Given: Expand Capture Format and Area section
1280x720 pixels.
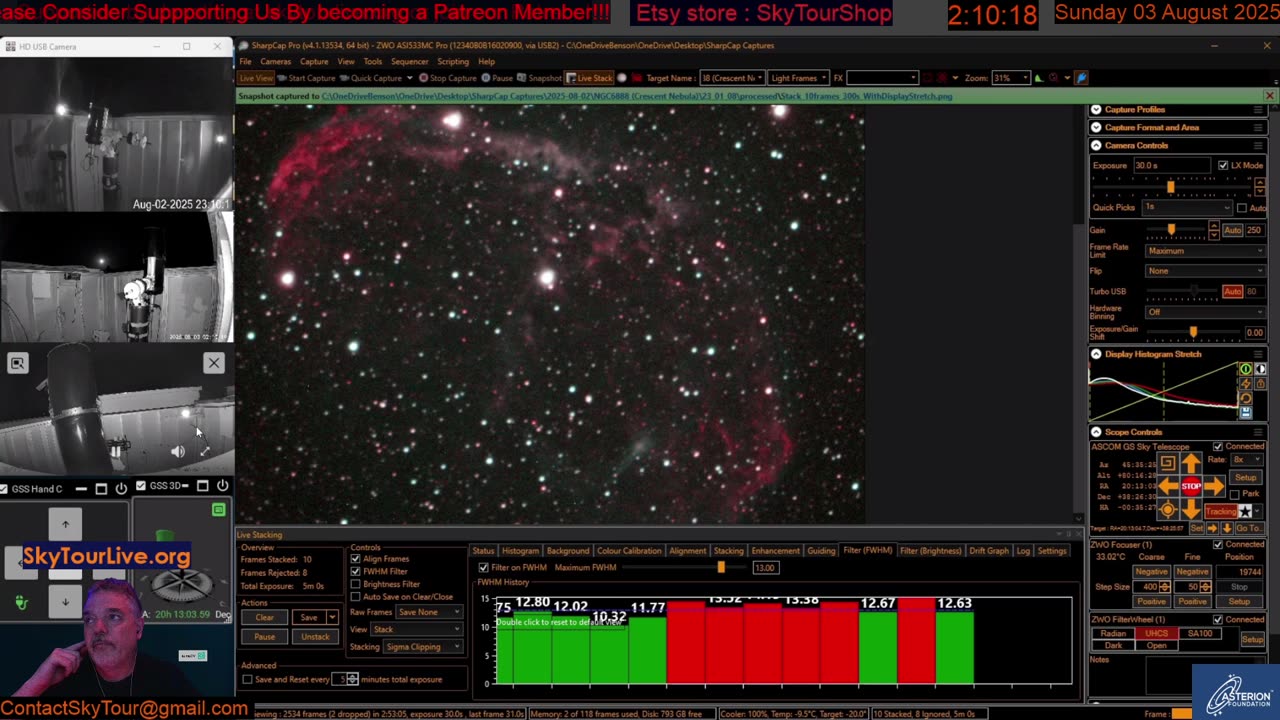Looking at the screenshot, I should click(x=1096, y=128).
